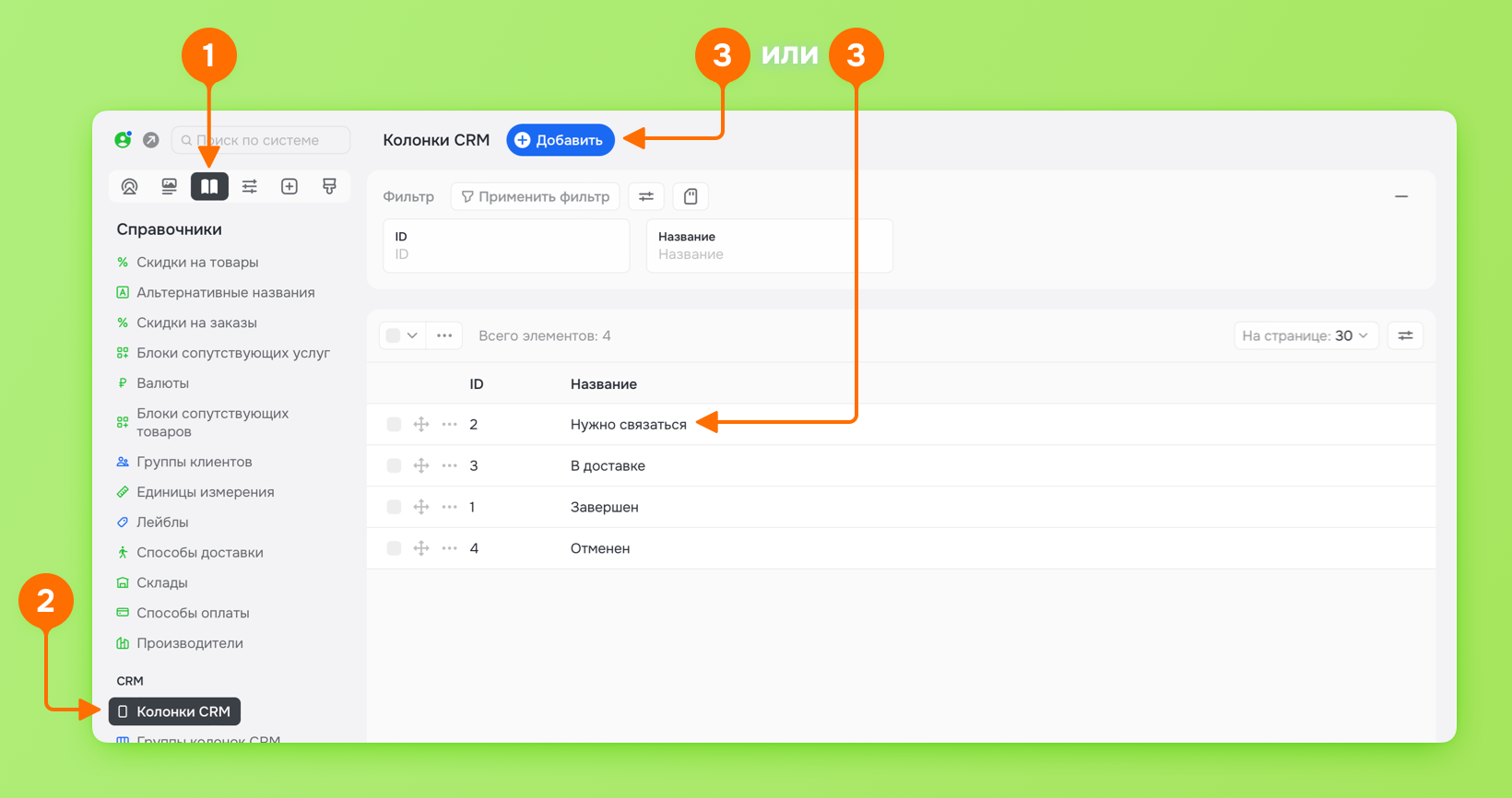
Task: Sort by the Название column header
Action: (604, 384)
